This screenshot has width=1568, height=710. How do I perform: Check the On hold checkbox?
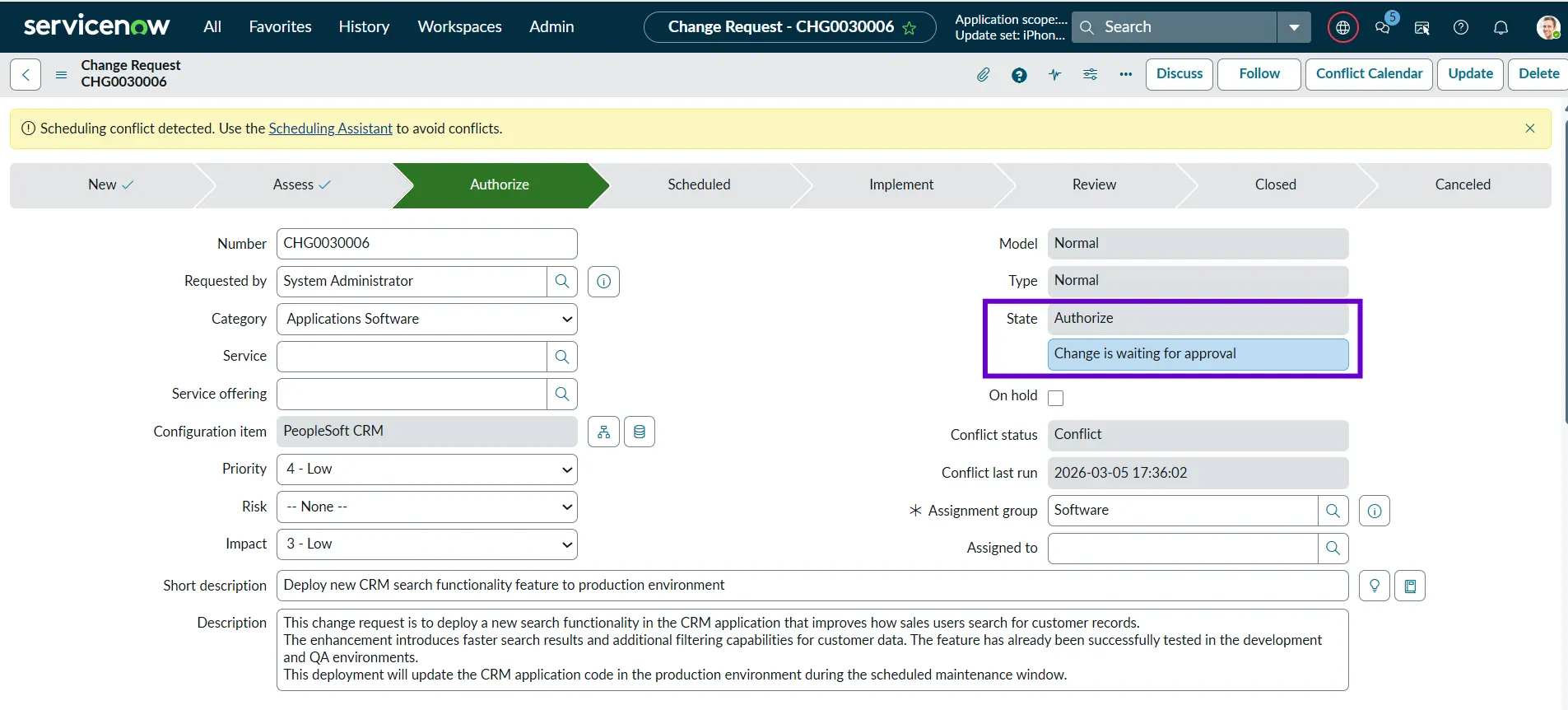point(1056,398)
